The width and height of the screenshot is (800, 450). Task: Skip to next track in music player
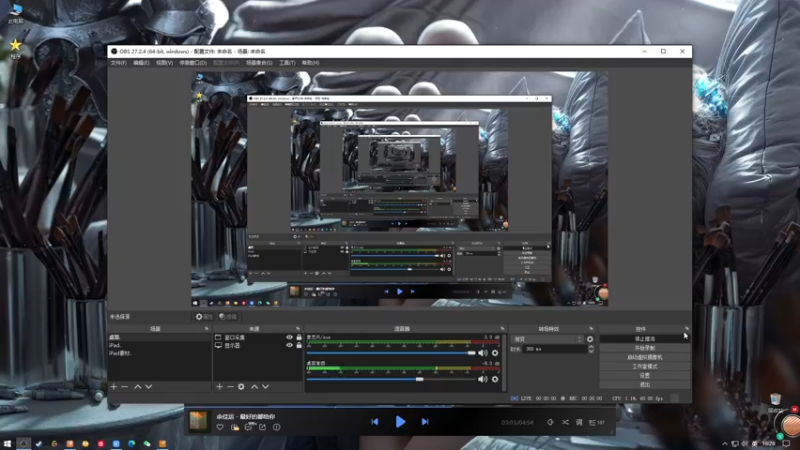tap(425, 422)
